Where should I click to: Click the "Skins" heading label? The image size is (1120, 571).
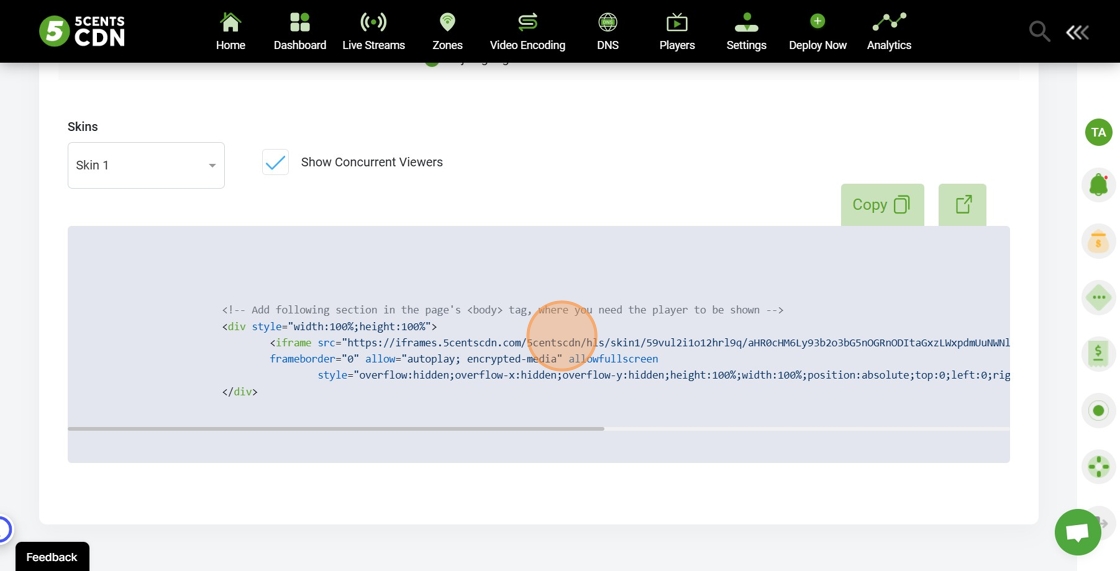click(83, 126)
